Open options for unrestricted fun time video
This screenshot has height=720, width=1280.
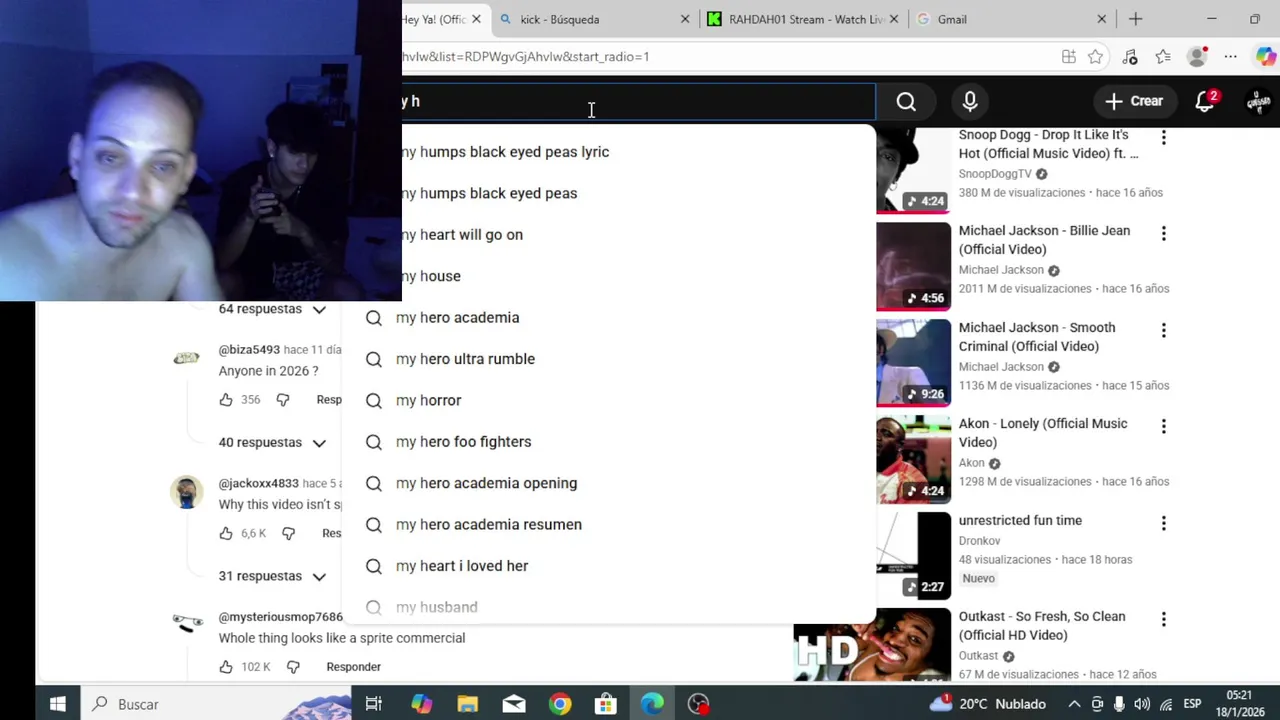[x=1163, y=523]
